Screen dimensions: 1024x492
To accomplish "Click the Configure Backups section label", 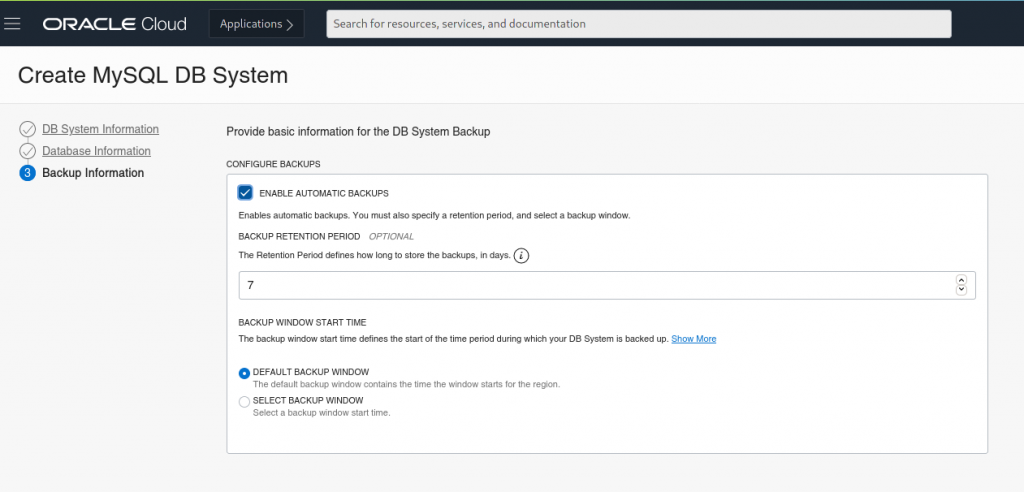I will [x=273, y=164].
